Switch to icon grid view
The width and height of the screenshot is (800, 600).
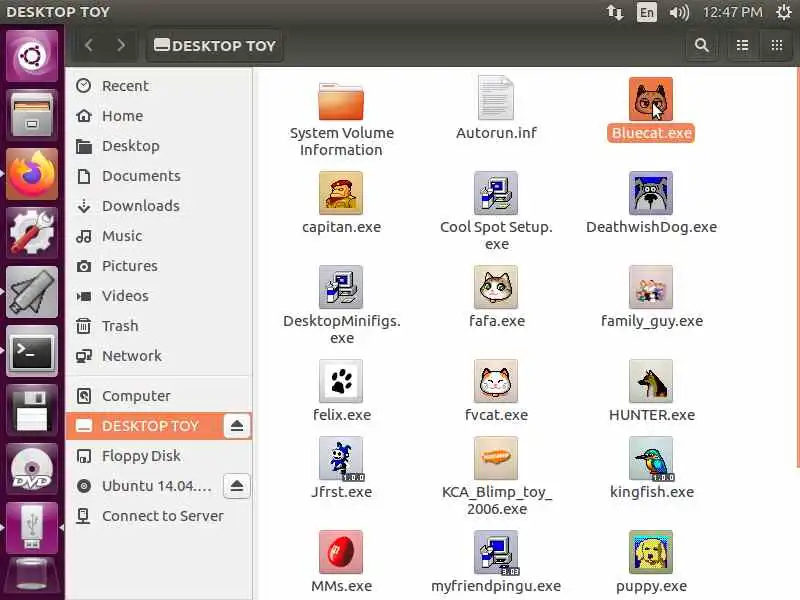pos(777,45)
